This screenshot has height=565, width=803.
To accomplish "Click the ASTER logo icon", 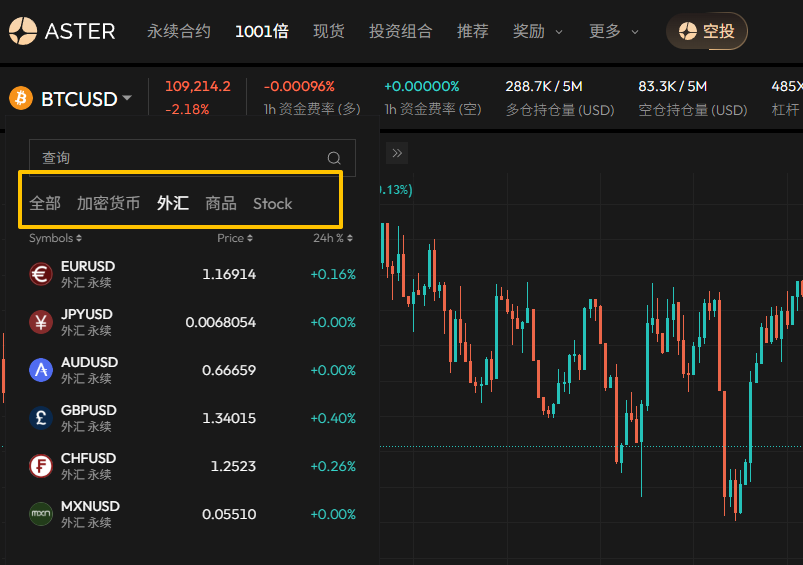I will 23,31.
